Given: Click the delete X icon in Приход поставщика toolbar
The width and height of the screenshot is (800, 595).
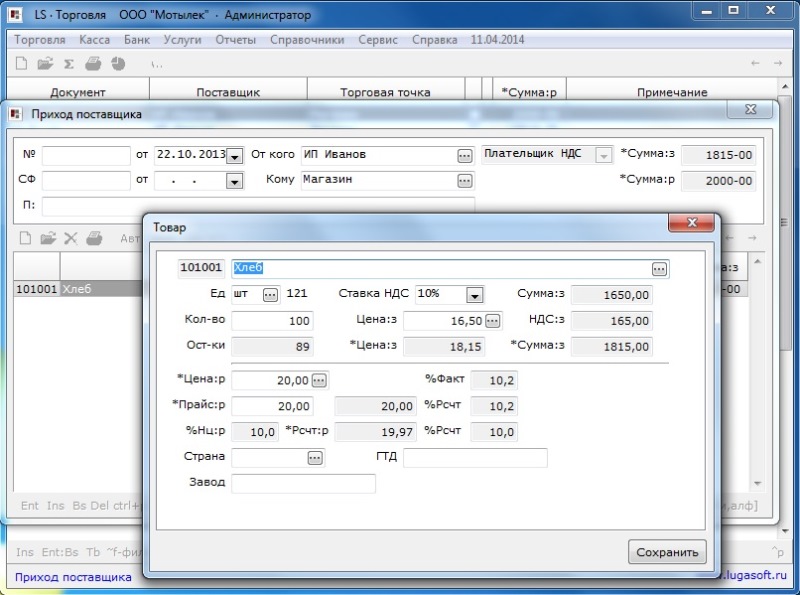Looking at the screenshot, I should tap(70, 238).
